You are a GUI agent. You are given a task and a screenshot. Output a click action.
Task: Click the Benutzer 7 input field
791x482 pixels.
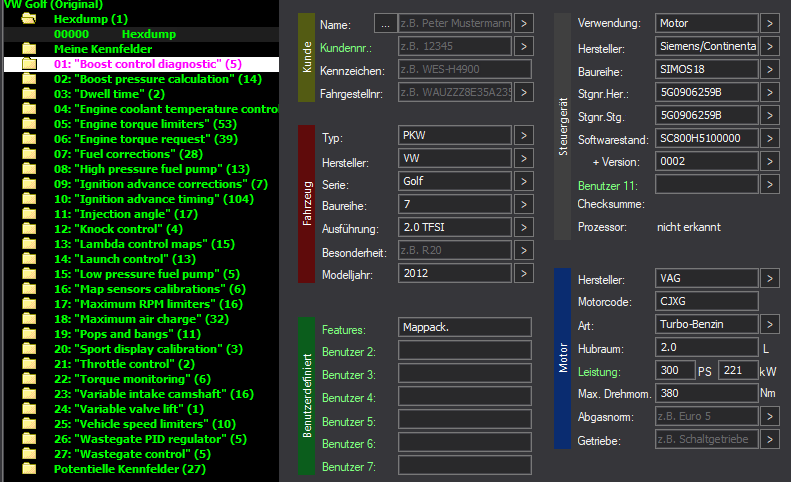pyautogui.click(x=465, y=465)
